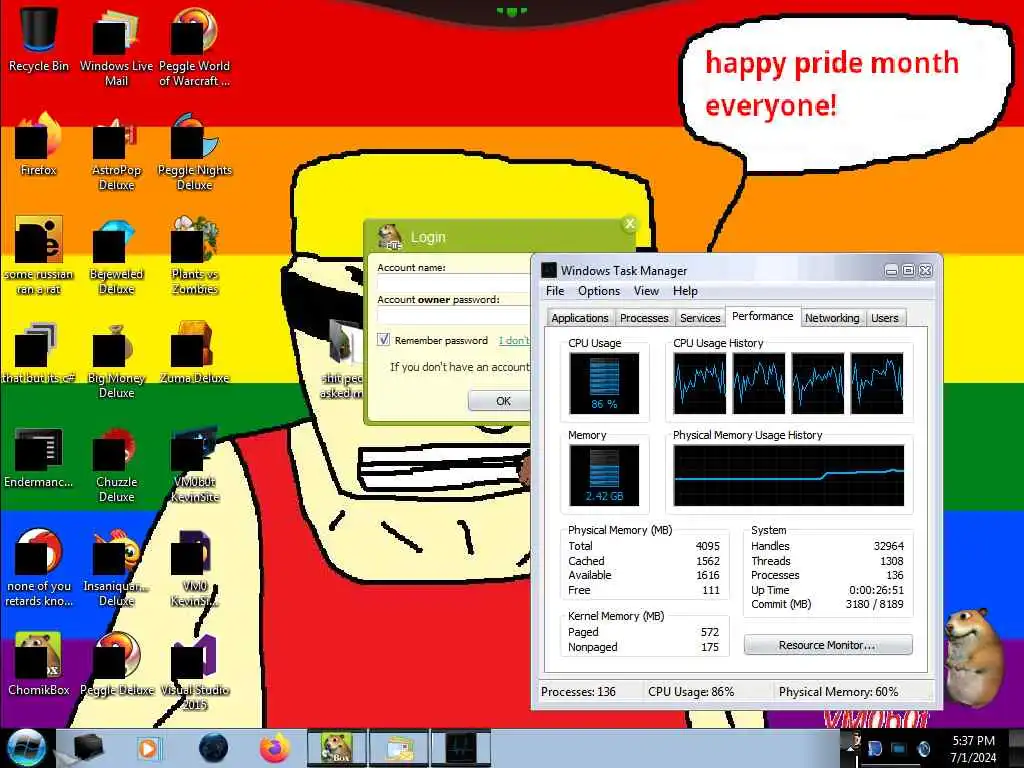Select Big Money Deluxe desktop icon
1024x768 pixels.
(x=116, y=360)
